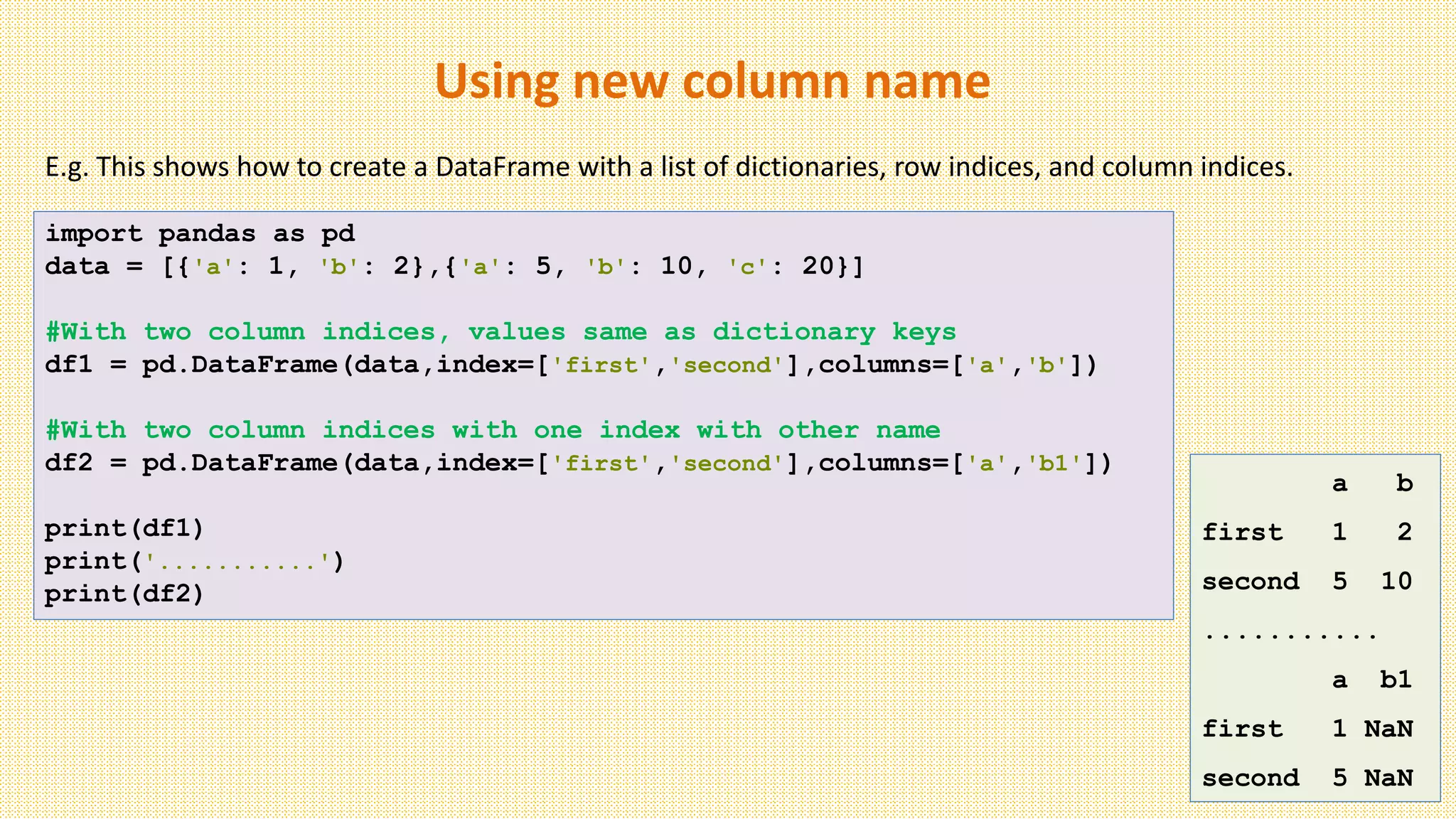Click the 'data = [{...' code line
The width and height of the screenshot is (1456, 819).
[454, 267]
